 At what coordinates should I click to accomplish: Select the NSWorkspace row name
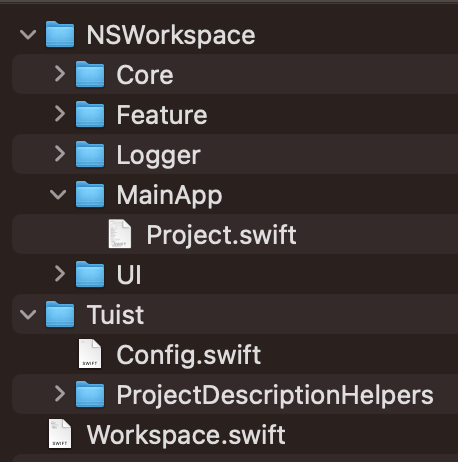coord(171,35)
